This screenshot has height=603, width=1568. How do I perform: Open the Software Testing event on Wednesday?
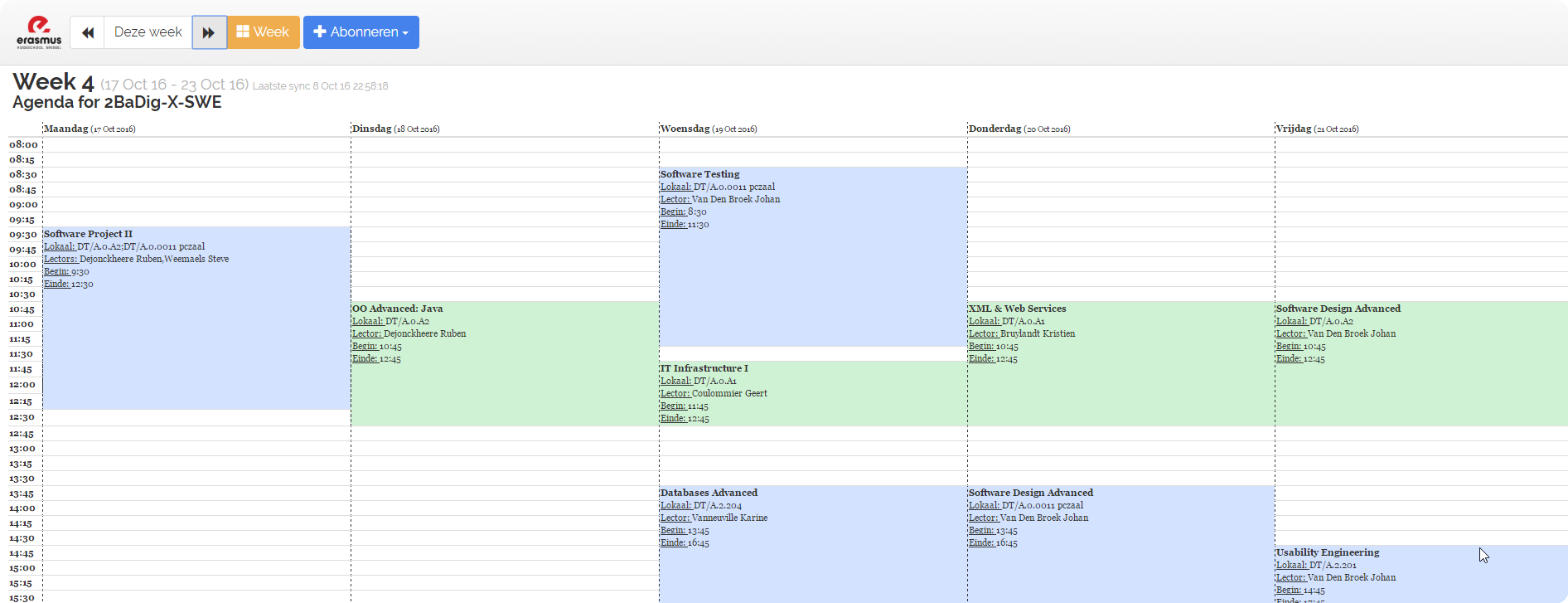tap(813, 256)
